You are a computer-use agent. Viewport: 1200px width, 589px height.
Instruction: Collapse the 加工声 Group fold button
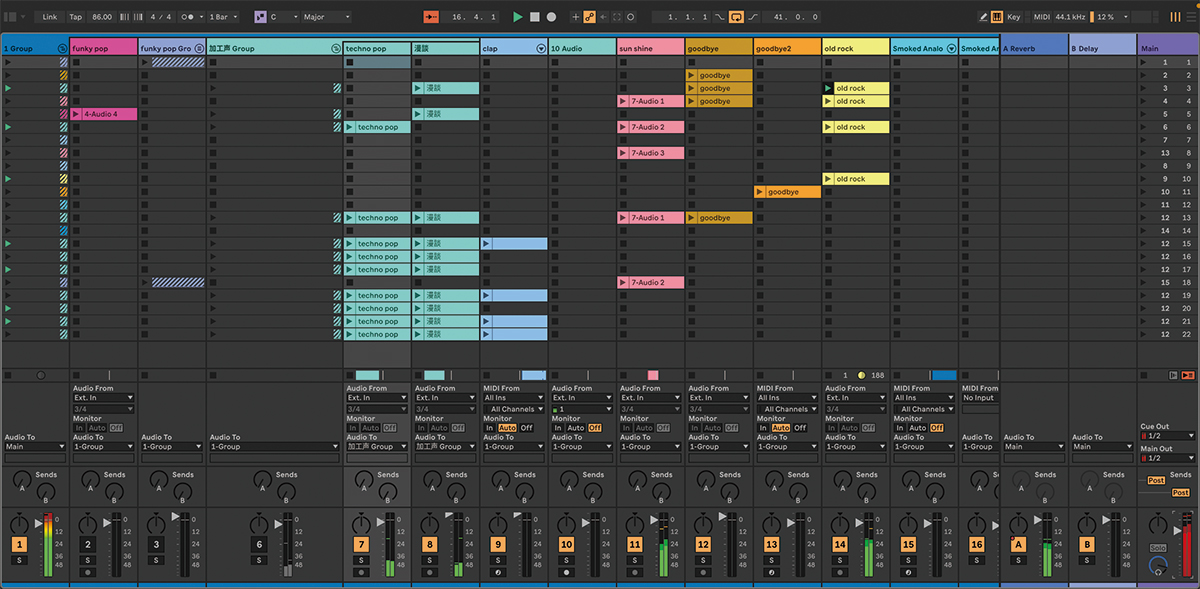tap(335, 48)
